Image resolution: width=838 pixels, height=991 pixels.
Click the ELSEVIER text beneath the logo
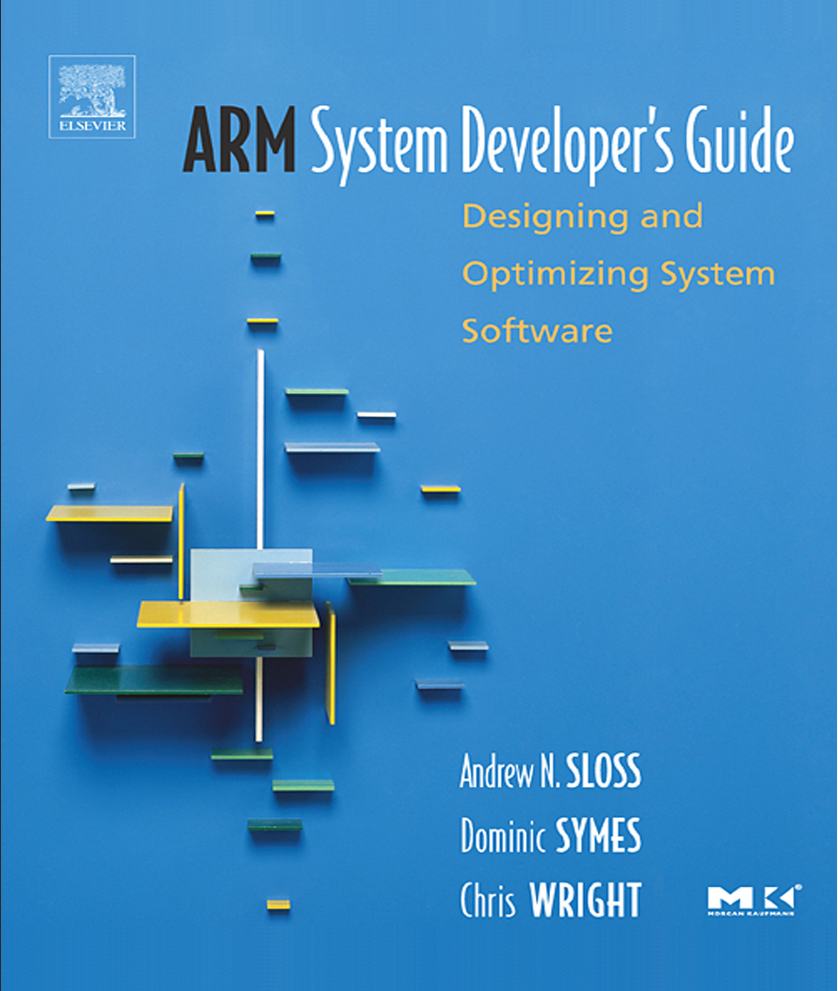[x=90, y=128]
